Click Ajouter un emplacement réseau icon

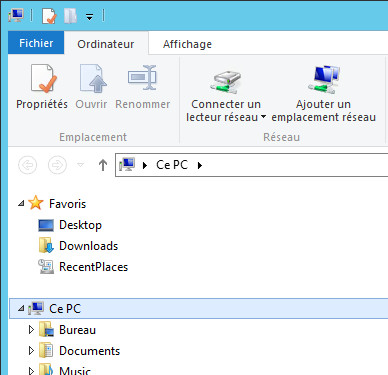point(323,79)
